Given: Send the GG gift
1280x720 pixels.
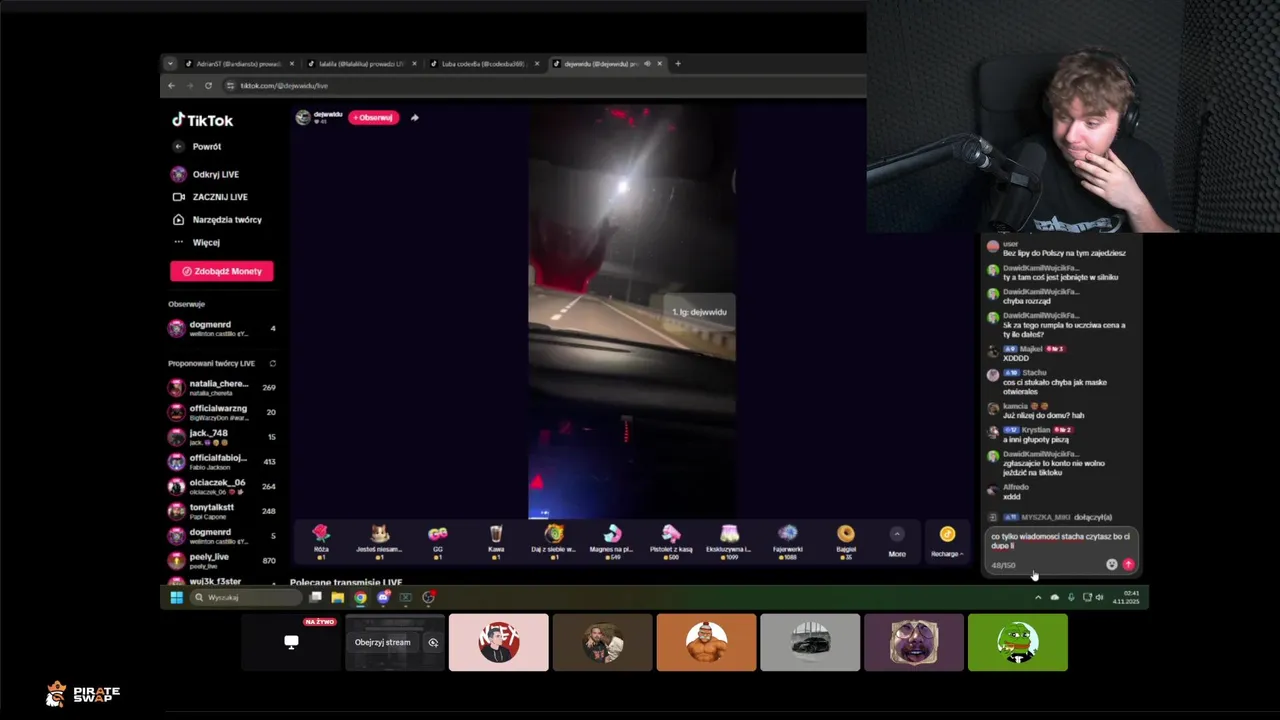Looking at the screenshot, I should click(437, 540).
